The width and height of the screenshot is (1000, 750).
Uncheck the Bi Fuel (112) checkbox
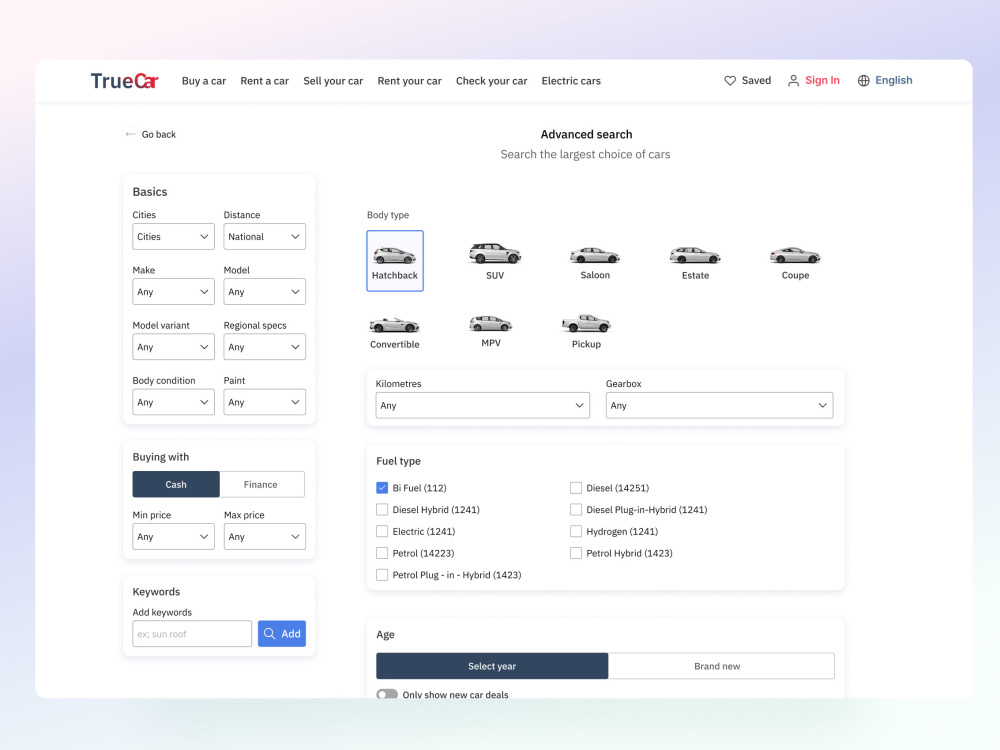(382, 488)
